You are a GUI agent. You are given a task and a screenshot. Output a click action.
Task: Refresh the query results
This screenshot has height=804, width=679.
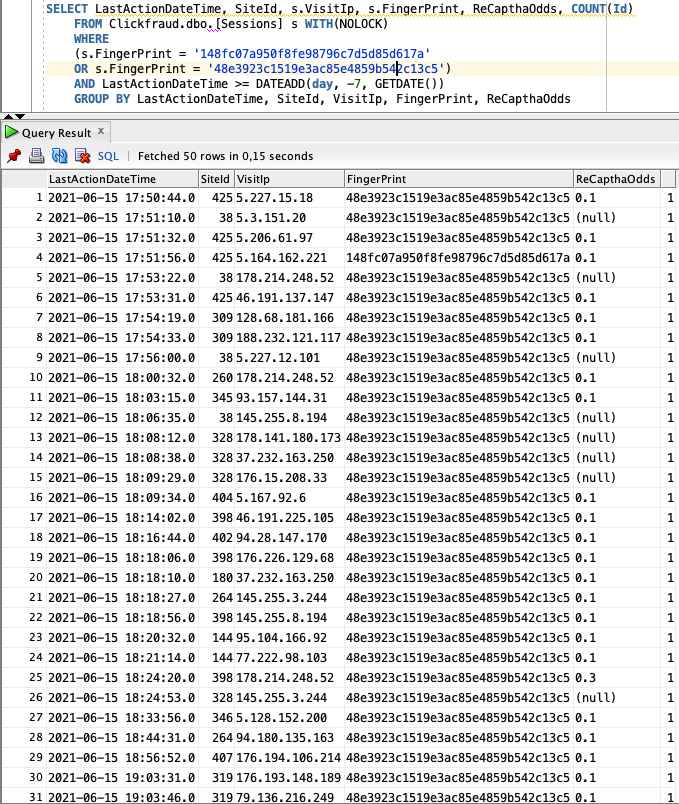point(59,156)
